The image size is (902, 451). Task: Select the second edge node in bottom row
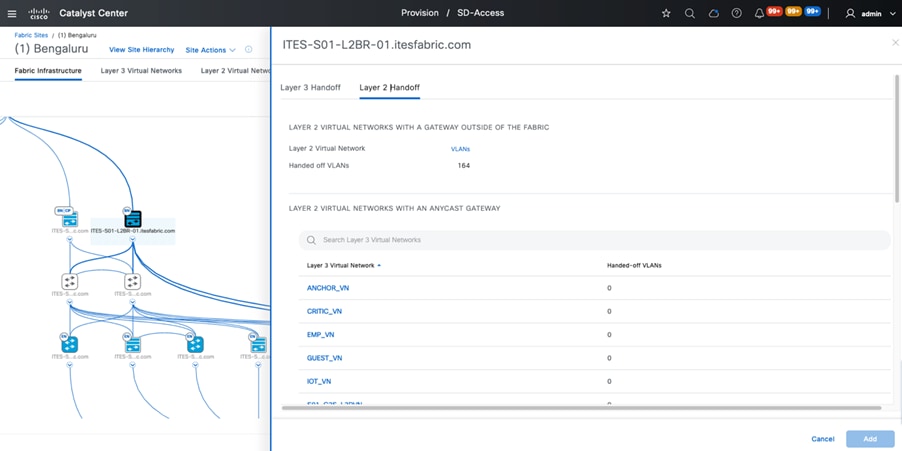click(x=133, y=345)
